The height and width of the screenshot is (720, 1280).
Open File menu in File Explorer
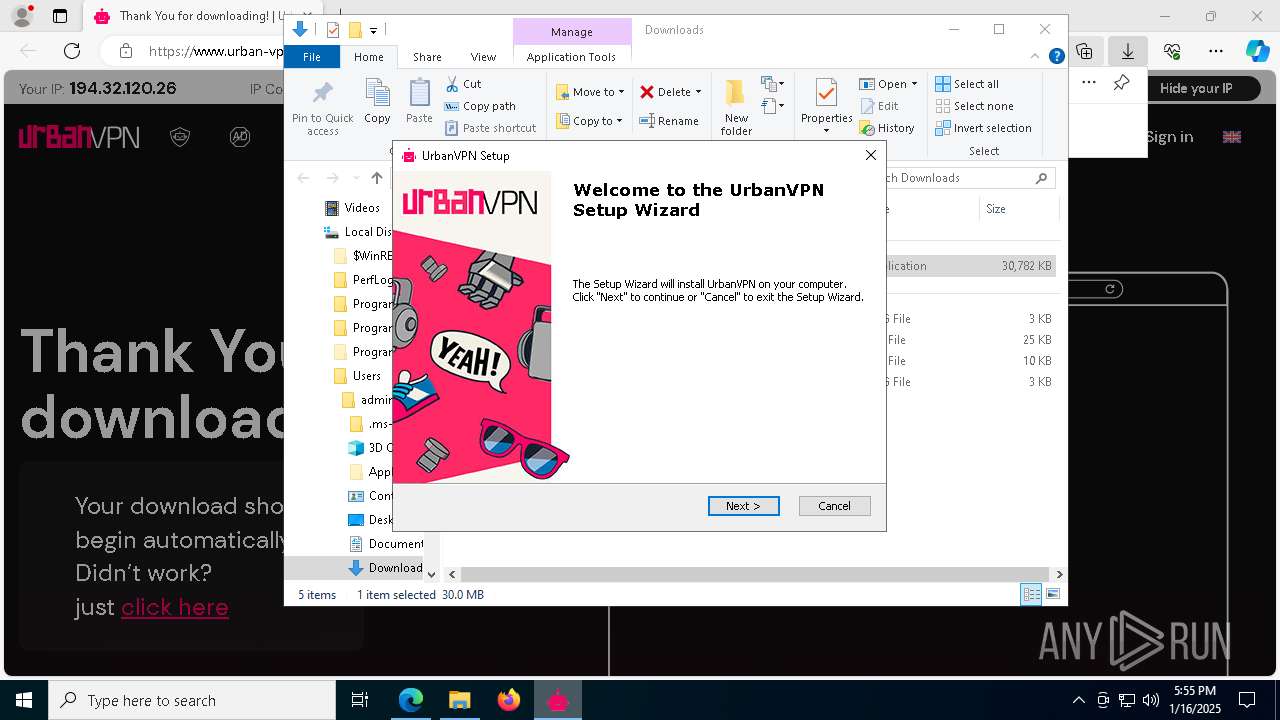312,57
